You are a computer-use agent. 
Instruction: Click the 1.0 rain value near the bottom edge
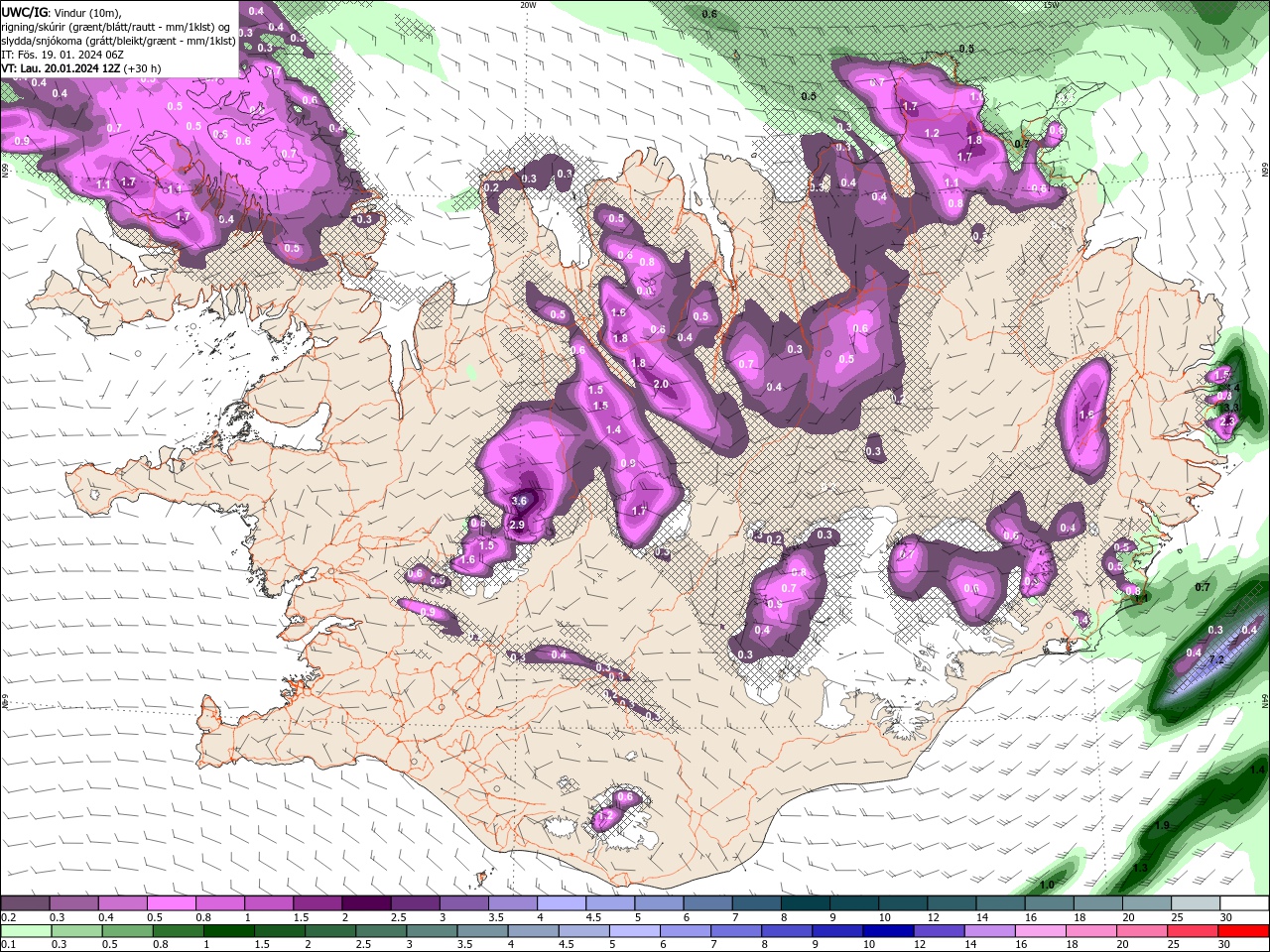pyautogui.click(x=1046, y=885)
